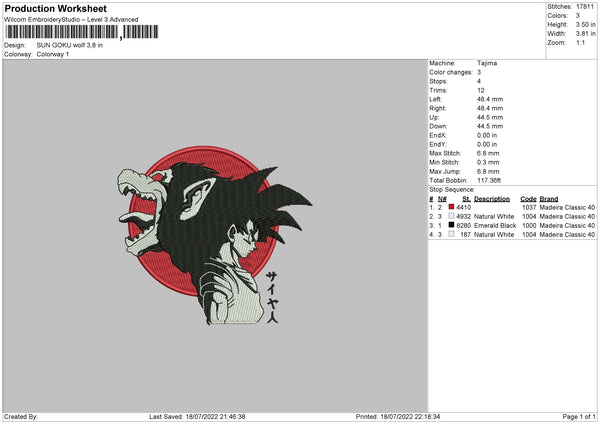
Task: Click the 'Page 1 of 1' footer text
Action: coord(579,417)
